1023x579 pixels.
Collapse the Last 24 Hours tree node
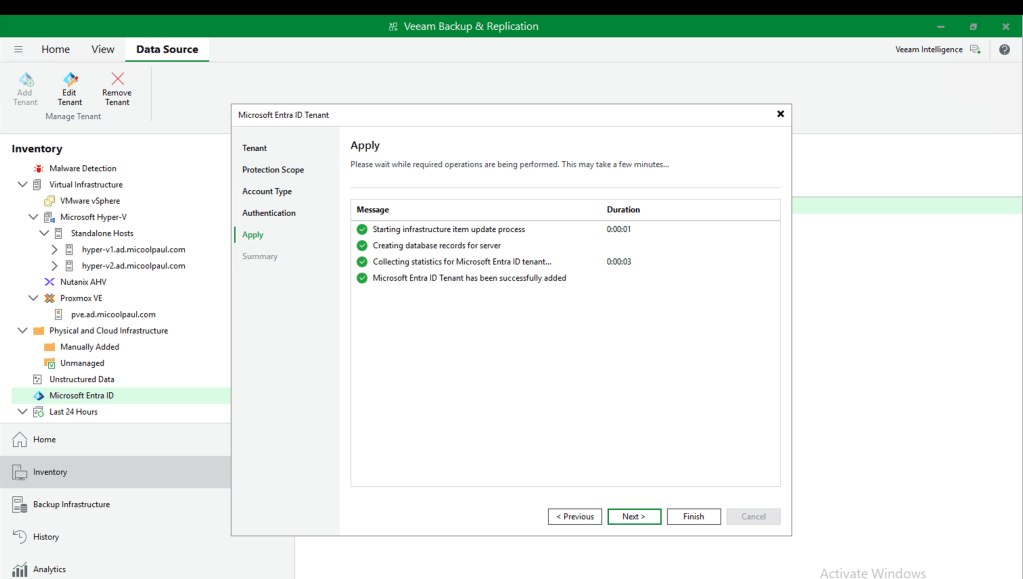tap(22, 411)
